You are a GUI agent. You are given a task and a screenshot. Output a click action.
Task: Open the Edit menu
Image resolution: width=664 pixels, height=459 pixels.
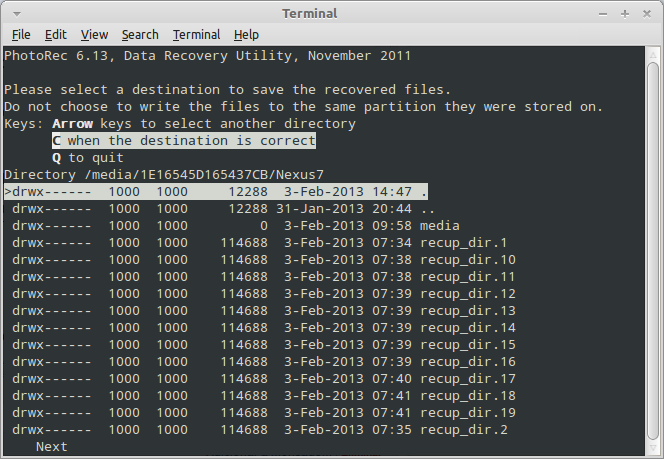pos(55,35)
